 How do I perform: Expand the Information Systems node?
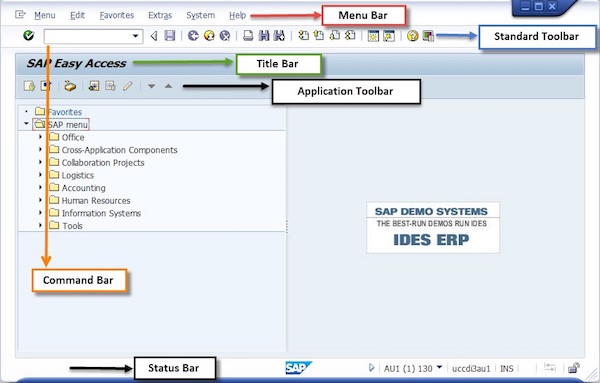point(41,212)
